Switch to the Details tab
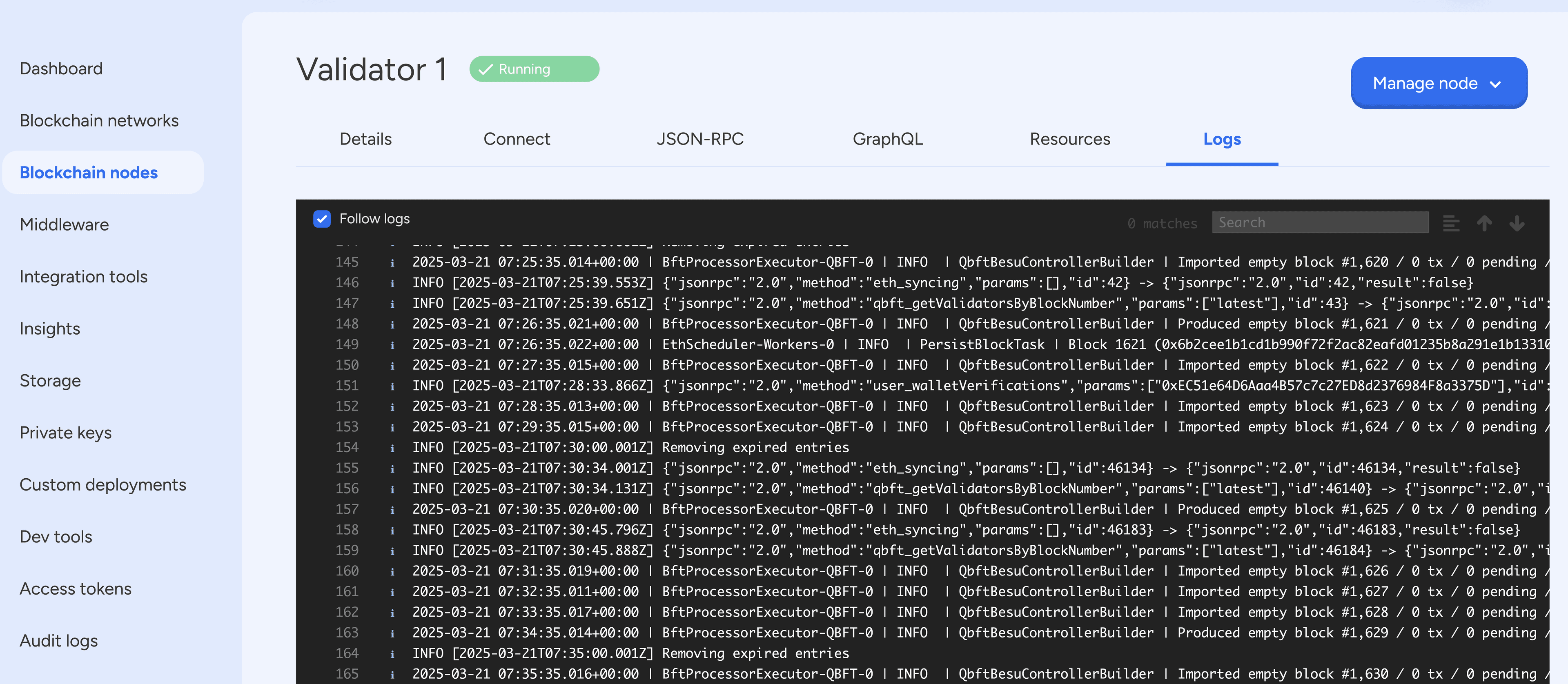 pyautogui.click(x=366, y=139)
